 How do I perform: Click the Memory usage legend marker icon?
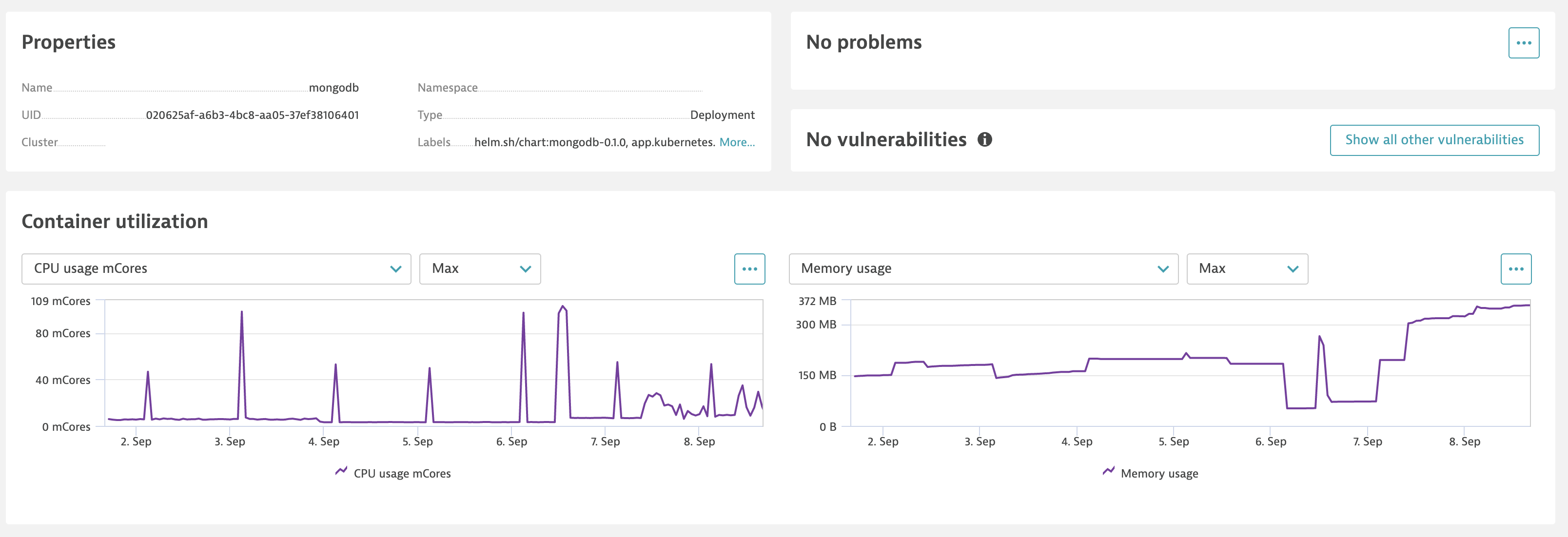coord(1108,472)
